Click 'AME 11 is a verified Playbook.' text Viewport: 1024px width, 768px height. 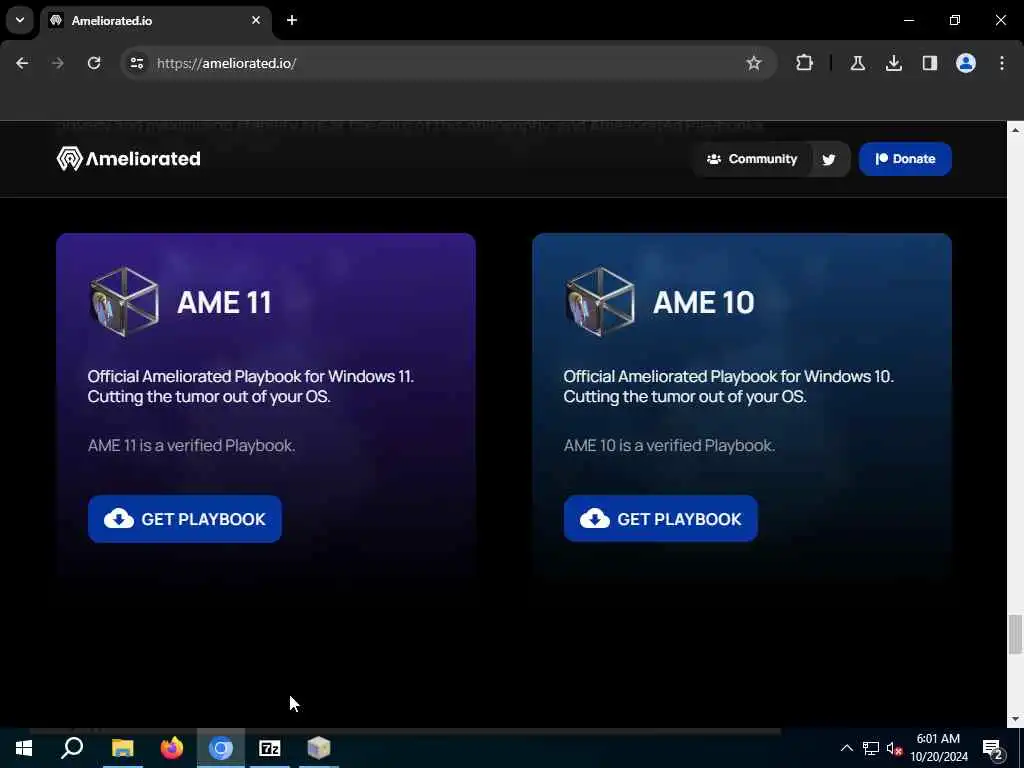point(191,445)
